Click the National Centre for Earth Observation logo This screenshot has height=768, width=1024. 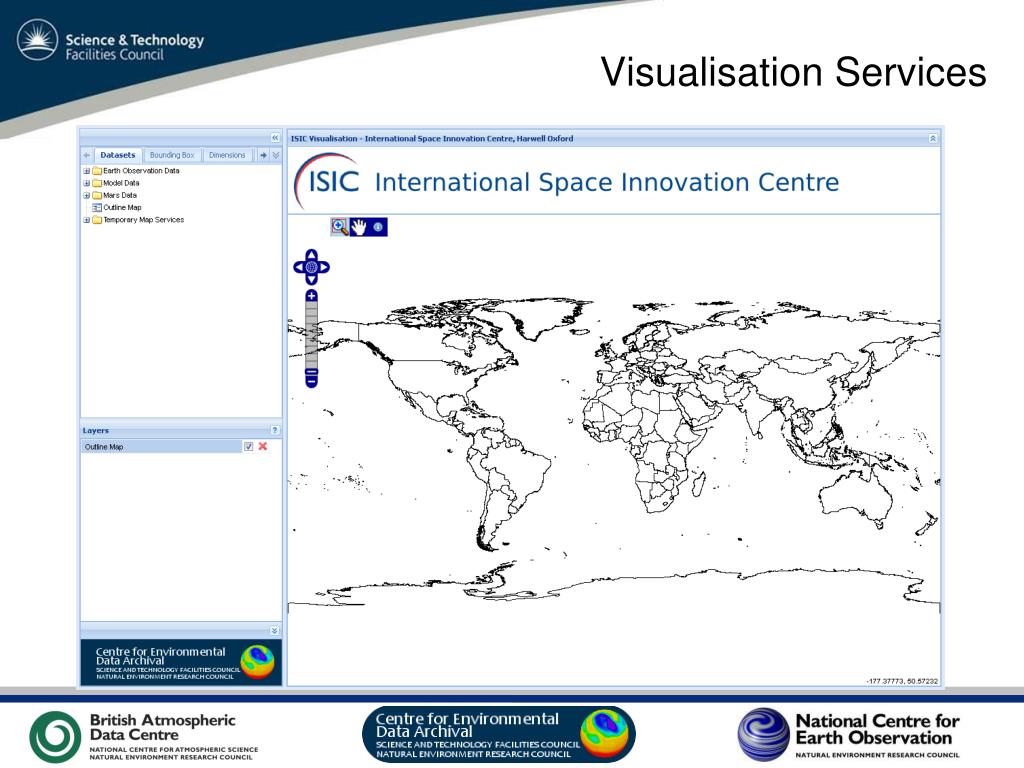849,735
